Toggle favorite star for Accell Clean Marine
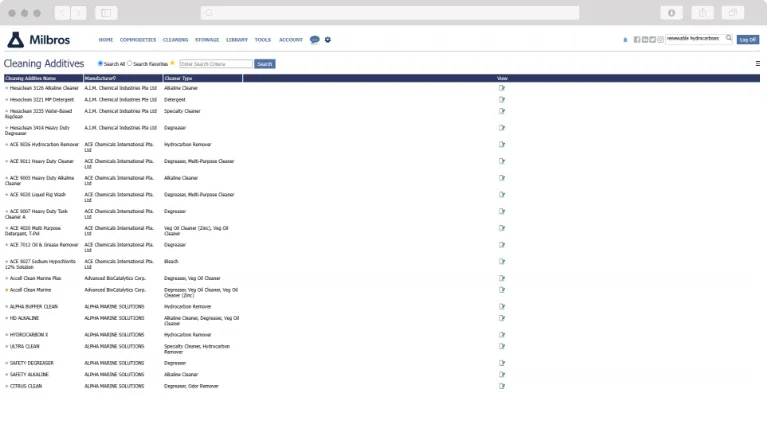Screen dimensions: 767x421 pyautogui.click(x=6, y=290)
